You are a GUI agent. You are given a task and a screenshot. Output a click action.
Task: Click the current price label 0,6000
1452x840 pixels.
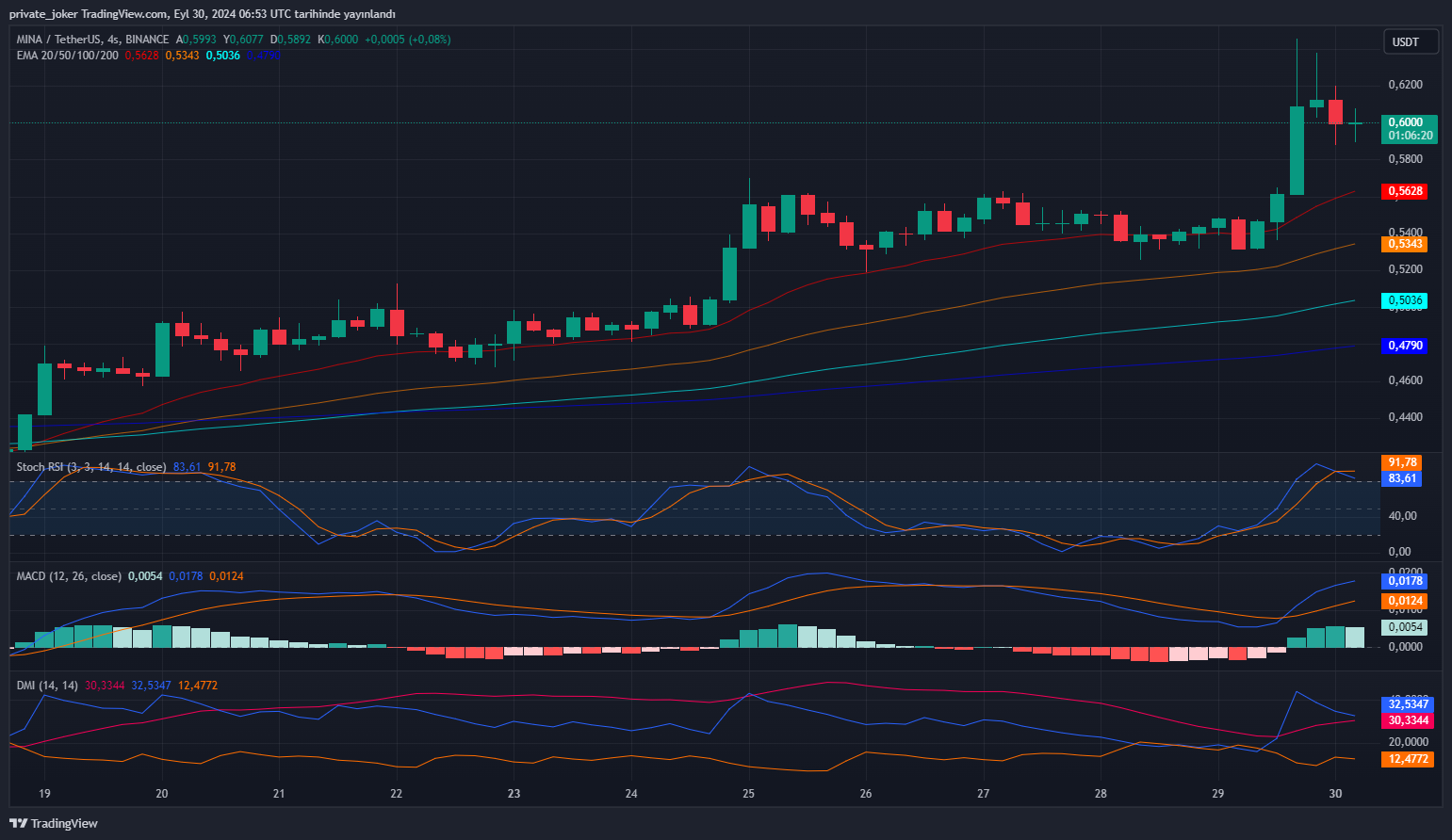1409,122
